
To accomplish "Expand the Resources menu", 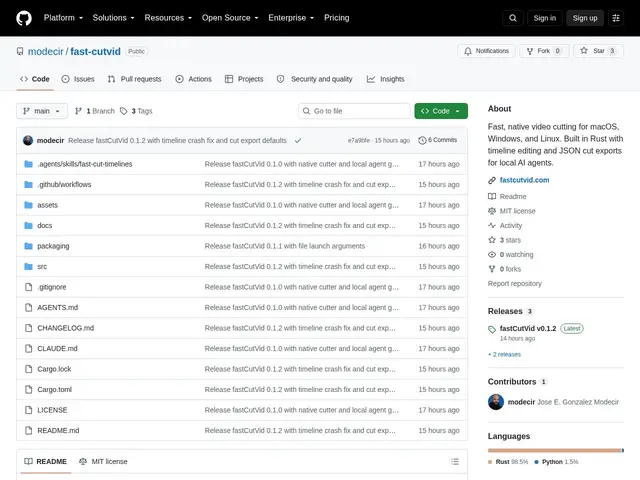I will click(168, 18).
